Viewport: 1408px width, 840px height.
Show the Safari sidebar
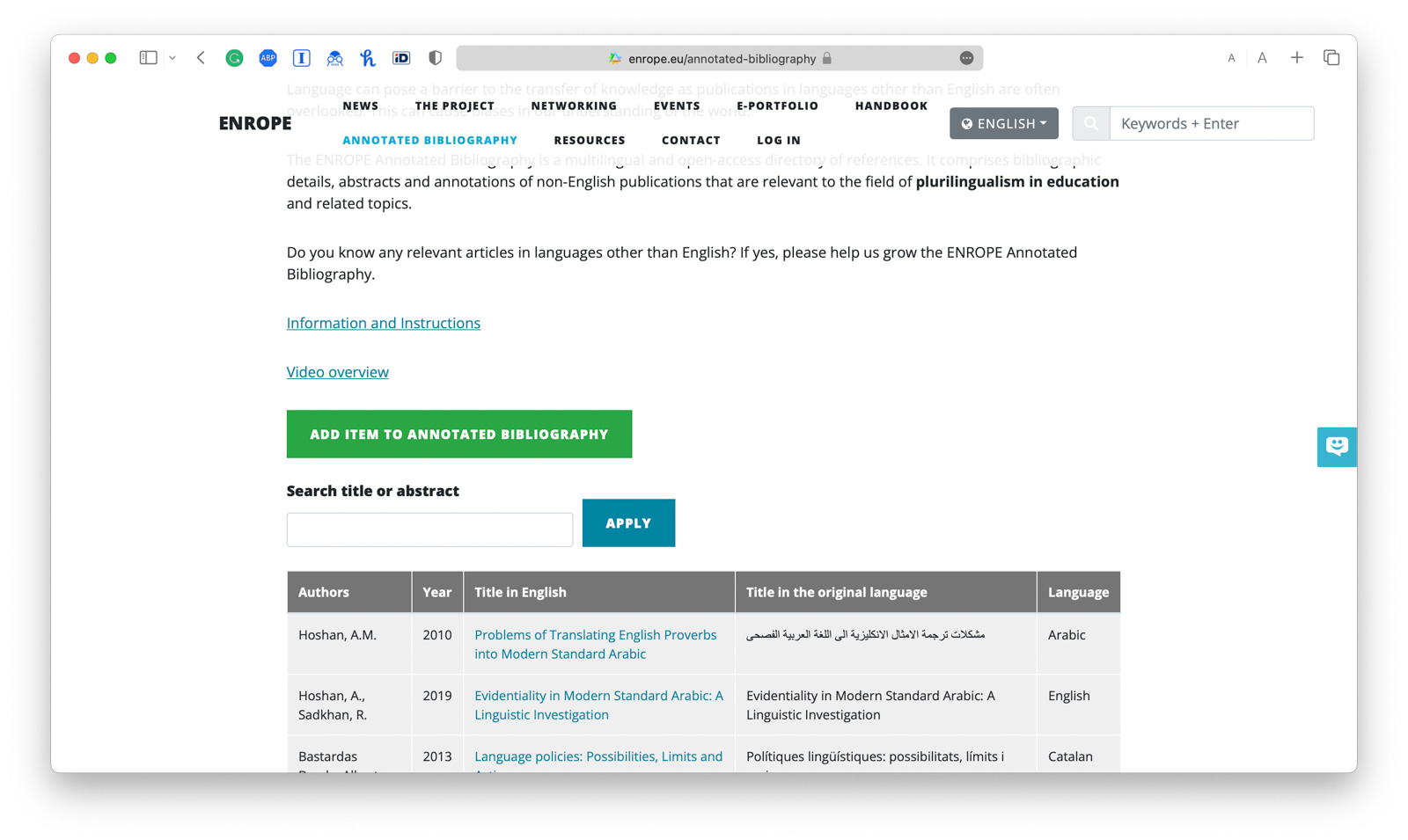pyautogui.click(x=148, y=58)
